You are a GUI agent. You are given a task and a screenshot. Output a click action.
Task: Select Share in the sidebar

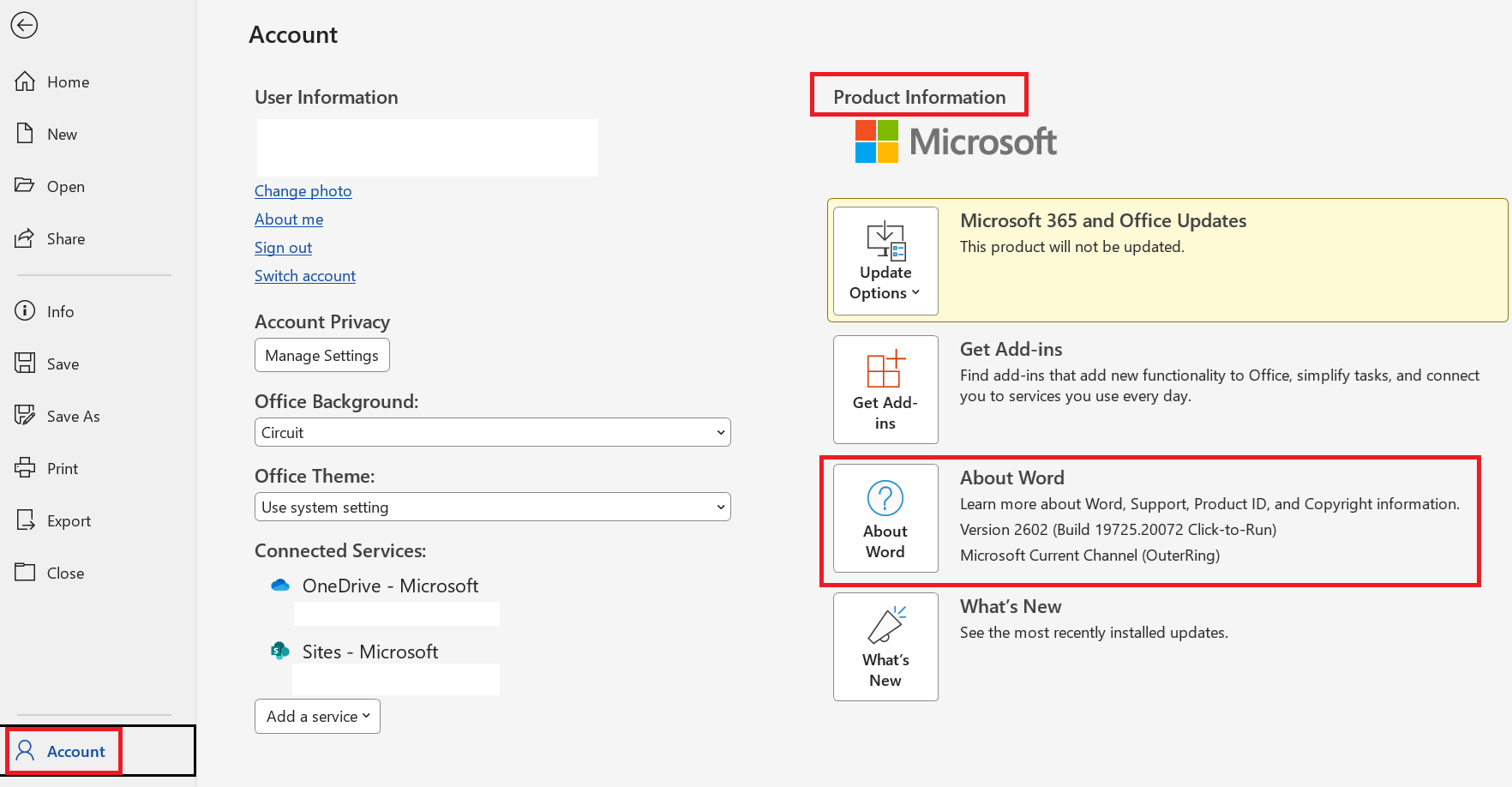point(66,239)
